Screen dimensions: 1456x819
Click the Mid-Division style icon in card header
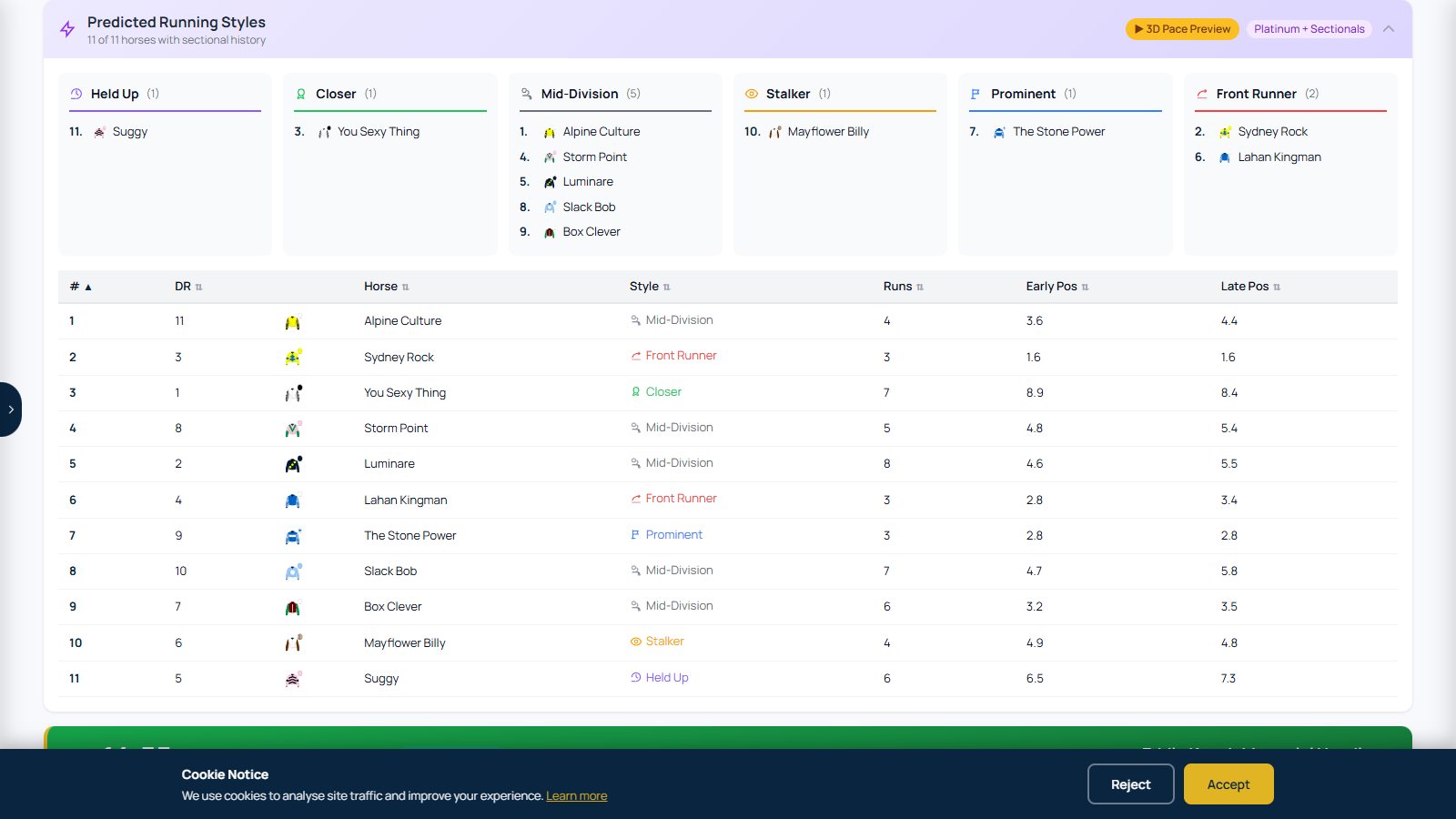click(x=526, y=94)
